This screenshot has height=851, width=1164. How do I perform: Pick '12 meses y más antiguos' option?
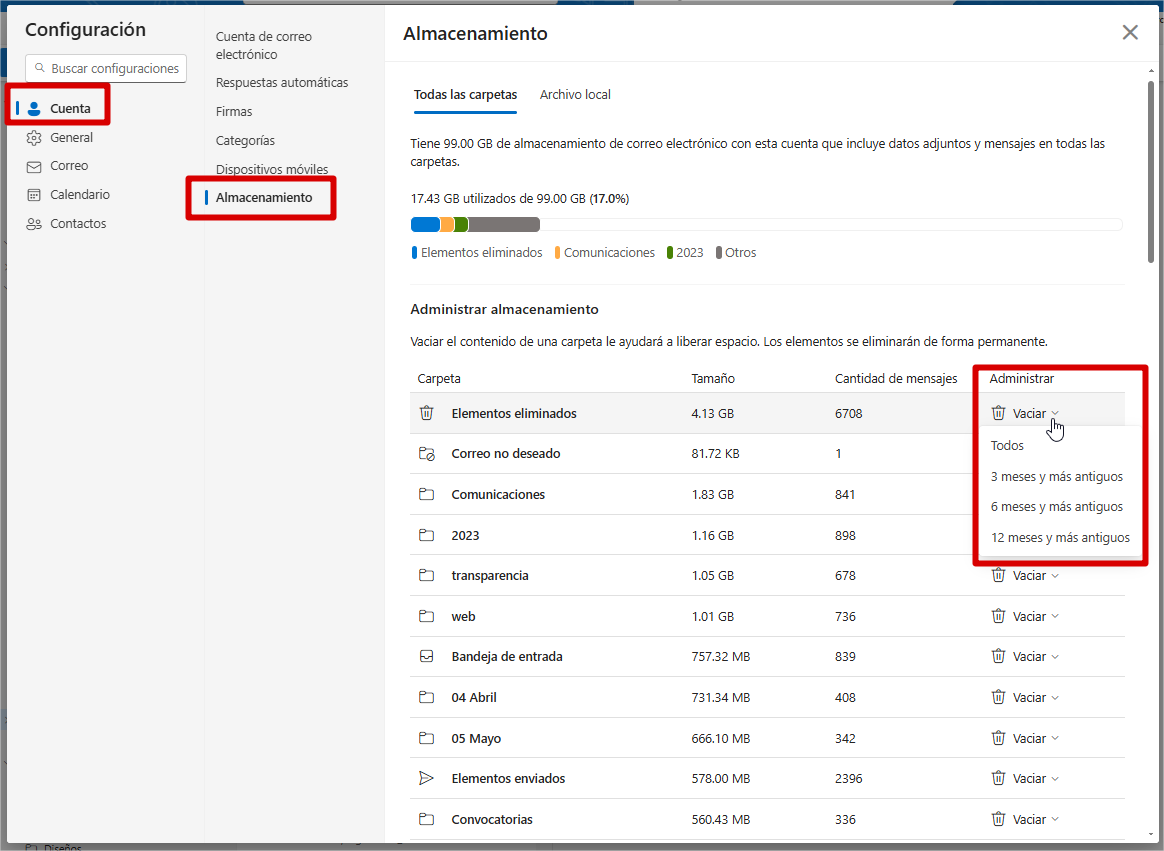tap(1060, 538)
